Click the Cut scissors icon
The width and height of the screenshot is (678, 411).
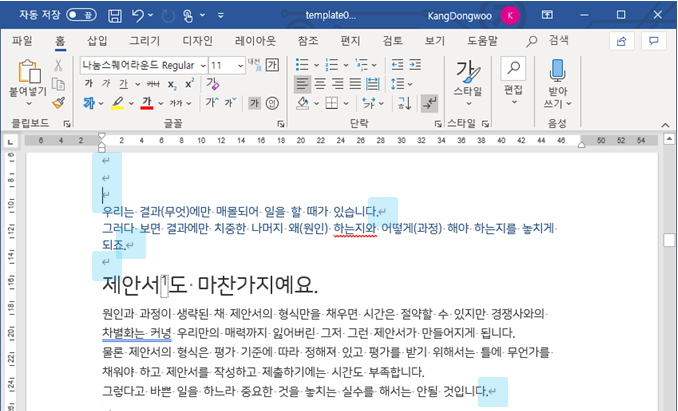pos(58,65)
